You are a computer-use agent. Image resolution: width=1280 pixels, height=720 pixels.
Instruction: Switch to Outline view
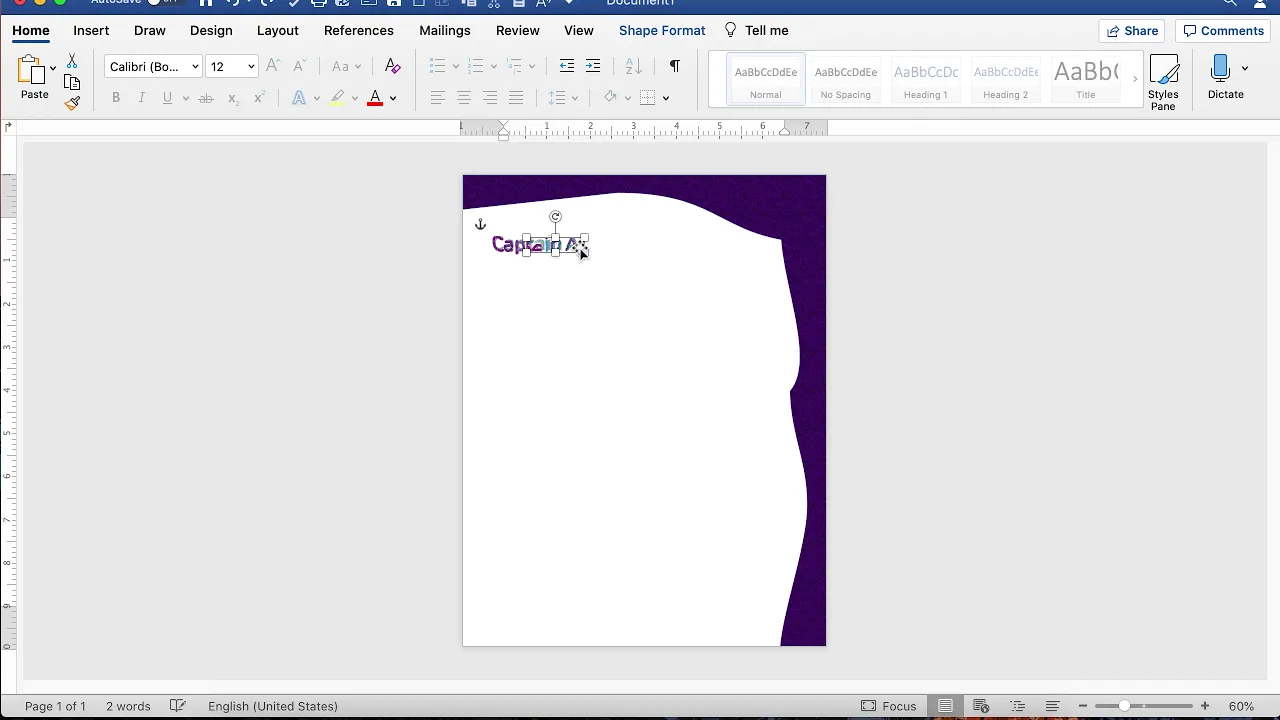tap(1017, 706)
